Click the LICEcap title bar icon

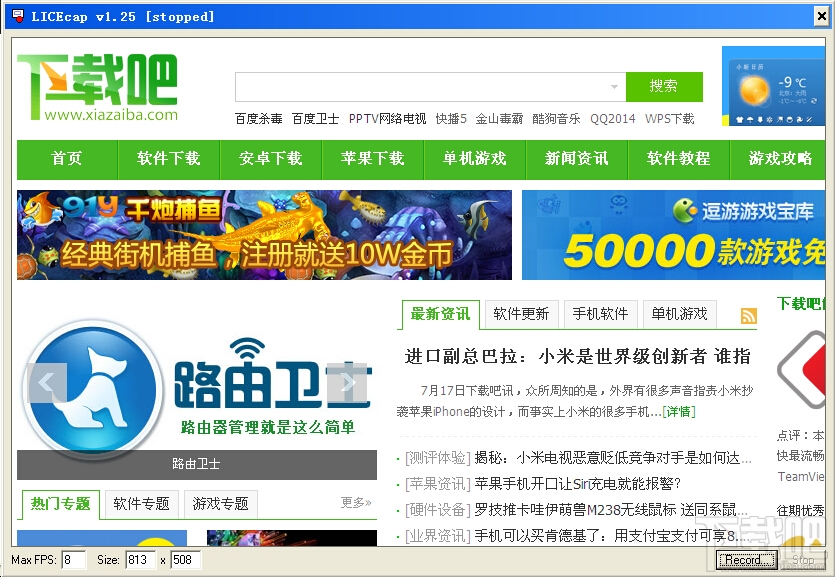click(x=17, y=16)
